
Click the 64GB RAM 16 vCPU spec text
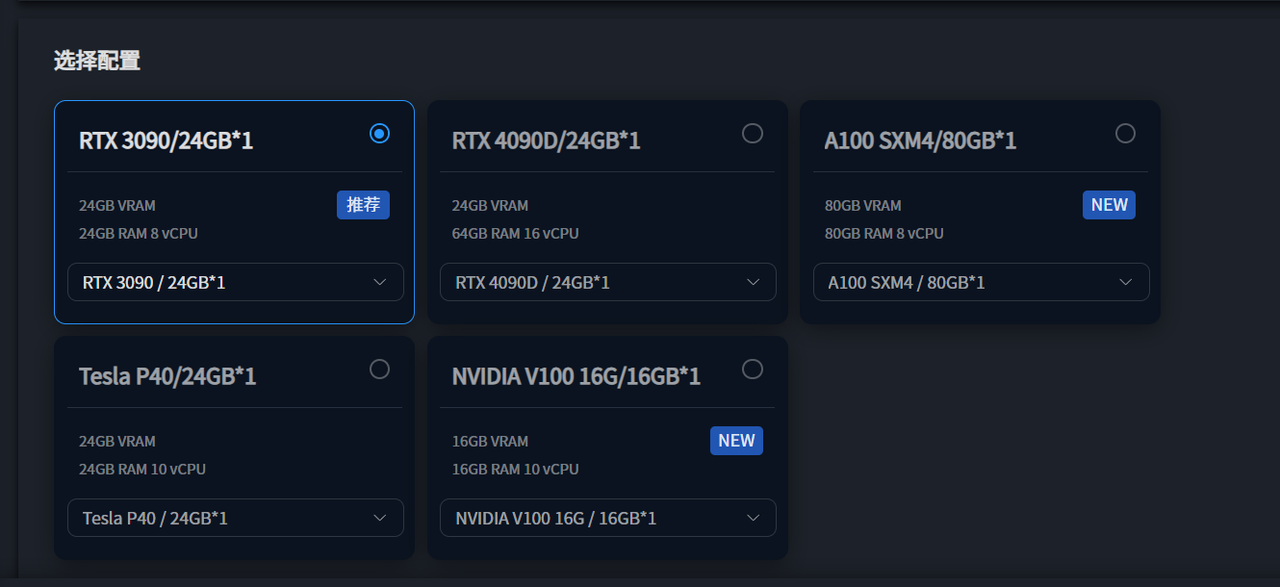515,233
